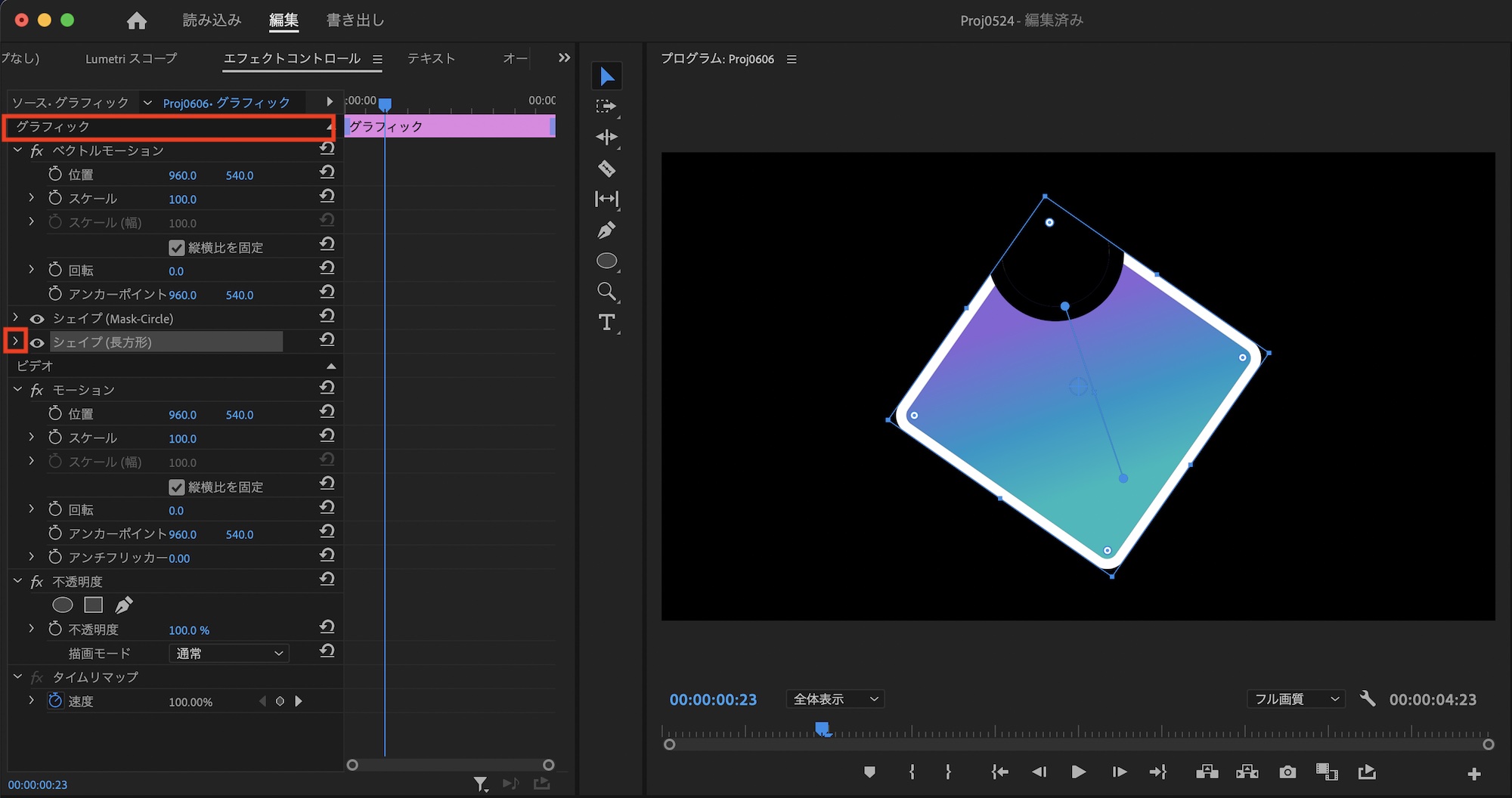Open the 書き出し workspace tab
This screenshot has height=798, width=1512.
(x=355, y=20)
